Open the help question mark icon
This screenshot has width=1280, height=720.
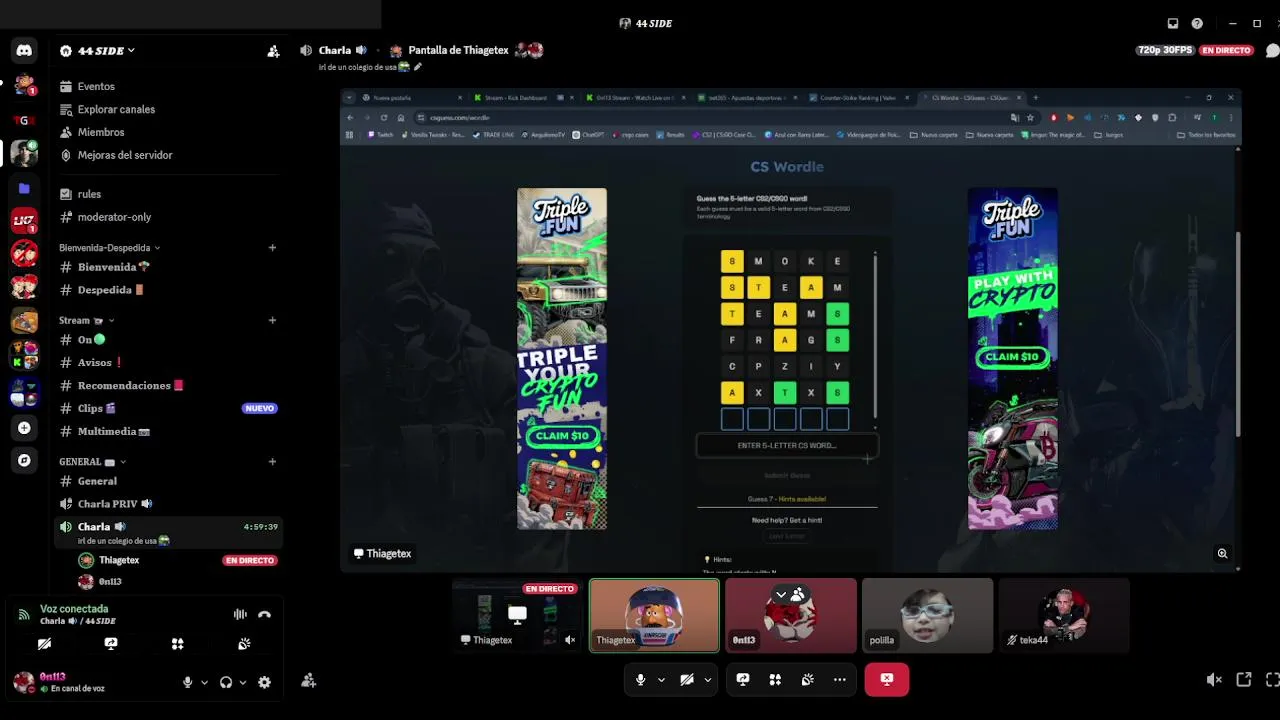1197,23
